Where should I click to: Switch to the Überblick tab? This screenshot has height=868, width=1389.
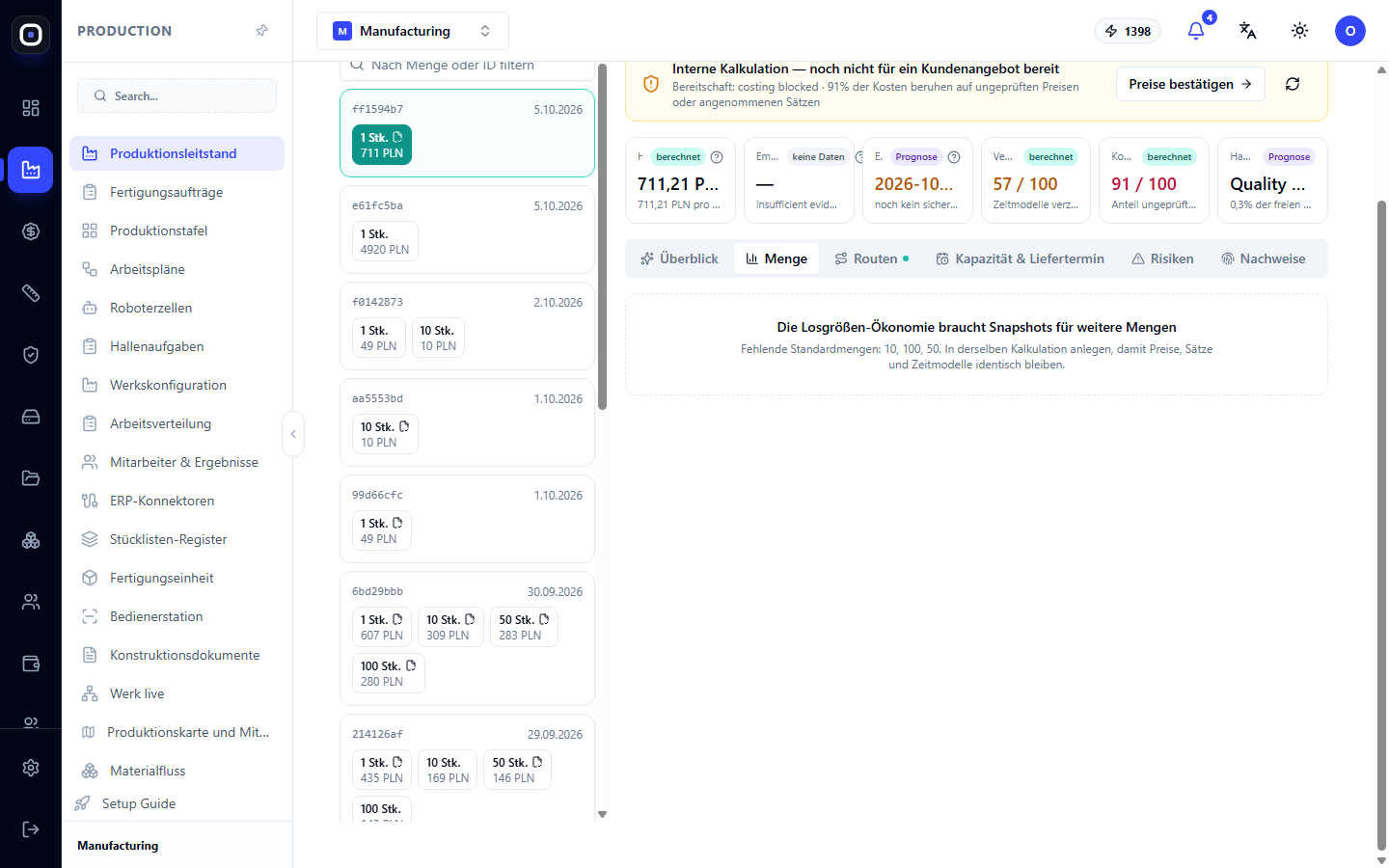(680, 258)
